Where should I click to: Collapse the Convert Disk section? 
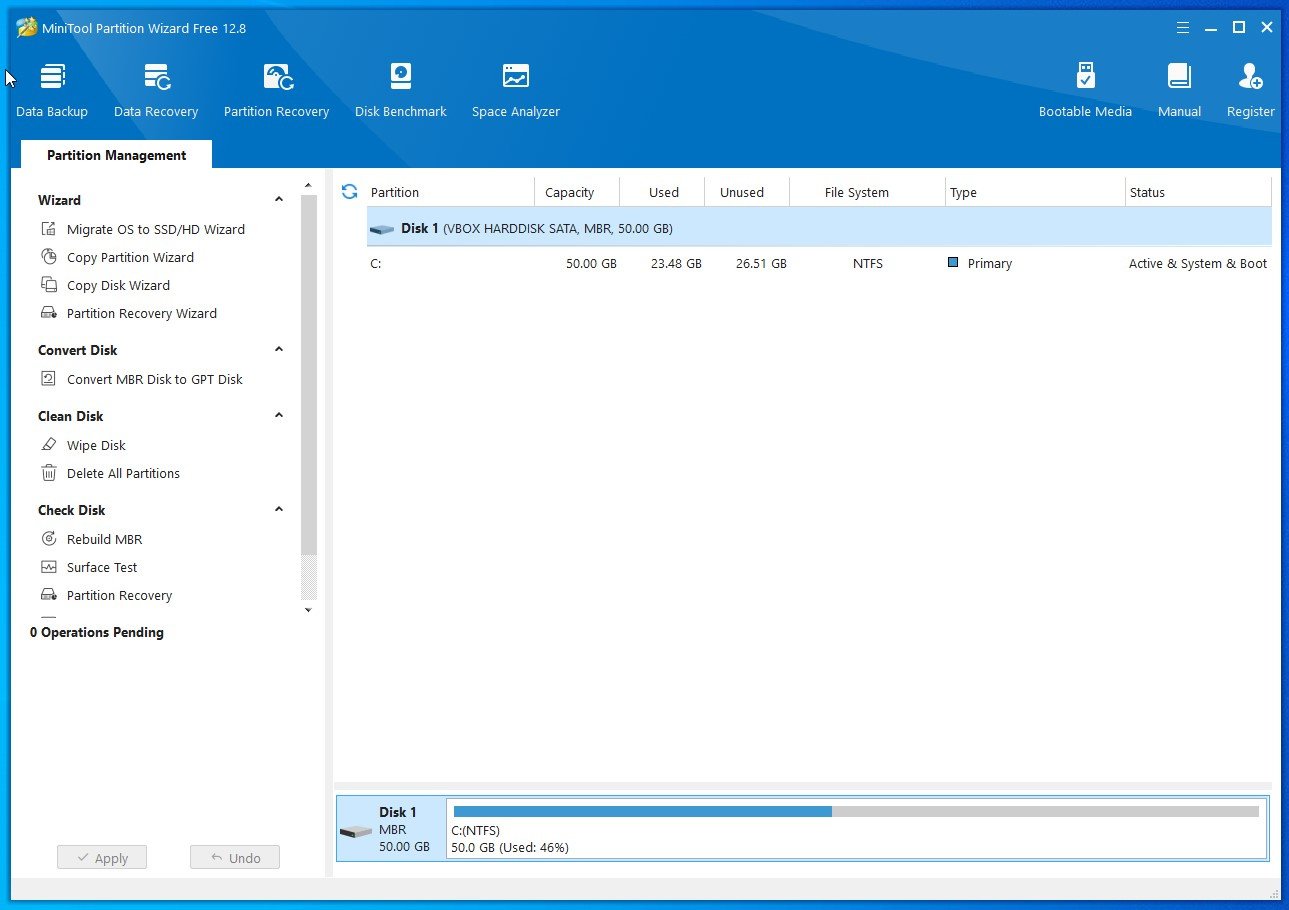pyautogui.click(x=279, y=350)
